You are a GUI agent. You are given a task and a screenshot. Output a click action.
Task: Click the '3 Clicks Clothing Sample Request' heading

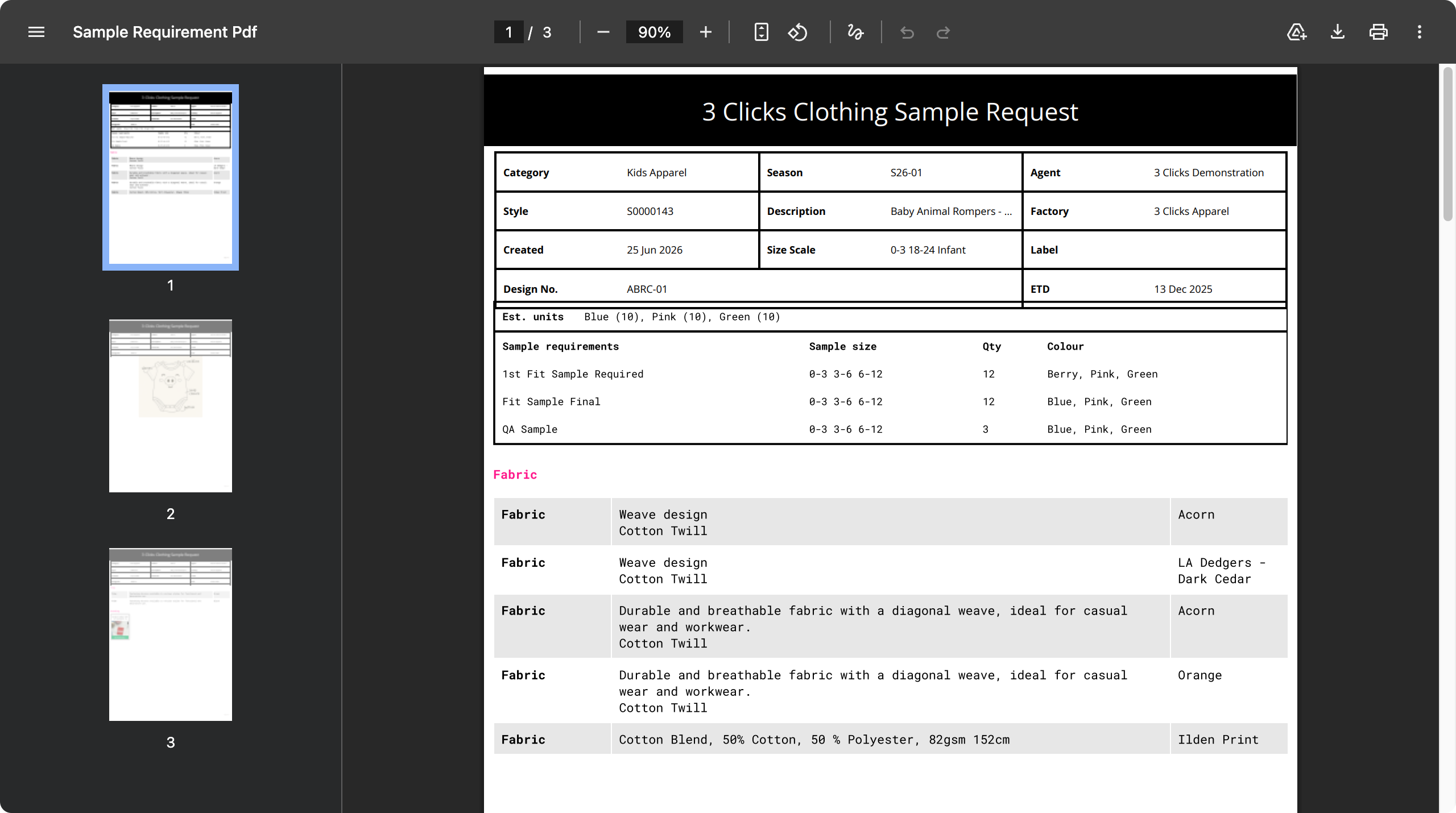pyautogui.click(x=890, y=112)
